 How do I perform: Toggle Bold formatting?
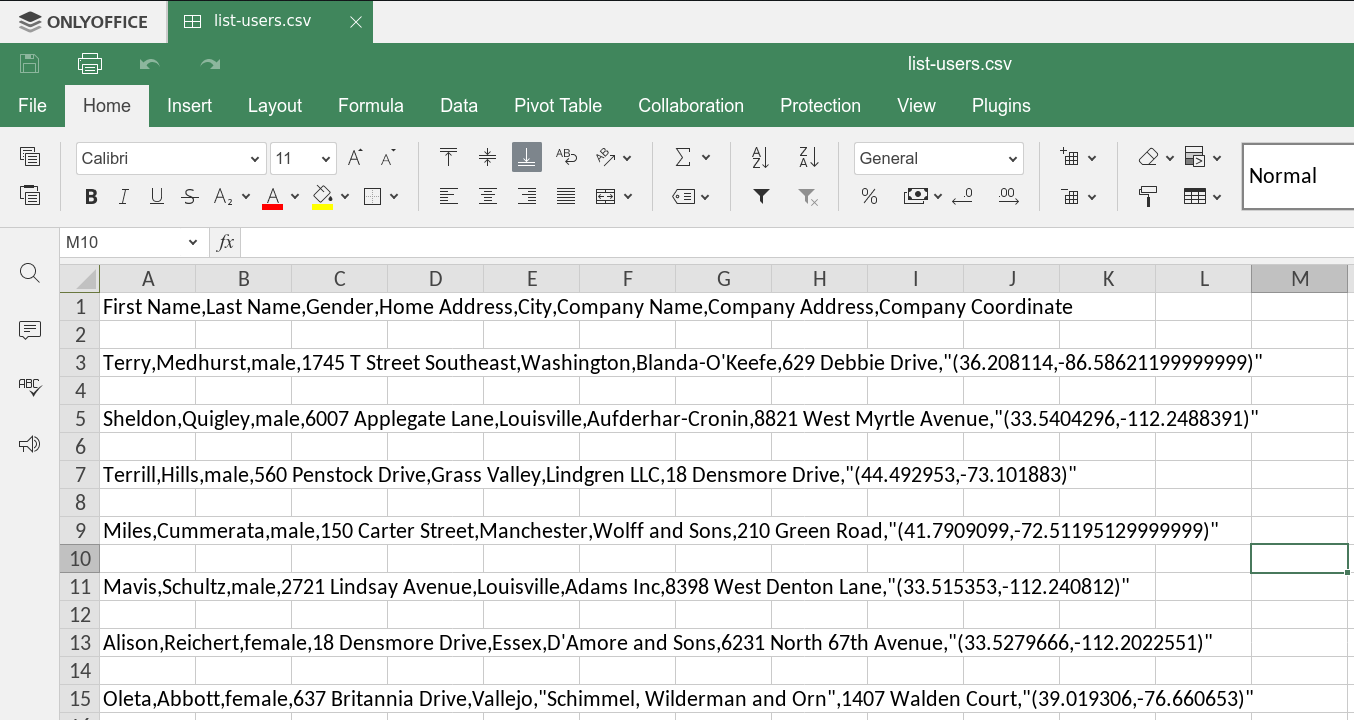click(91, 197)
